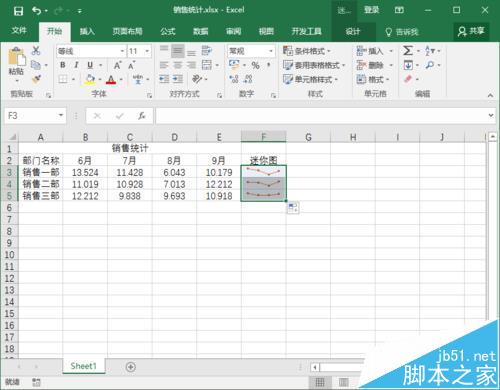The image size is (500, 390).
Task: Open the font color dropdown arrow
Action: [121, 79]
